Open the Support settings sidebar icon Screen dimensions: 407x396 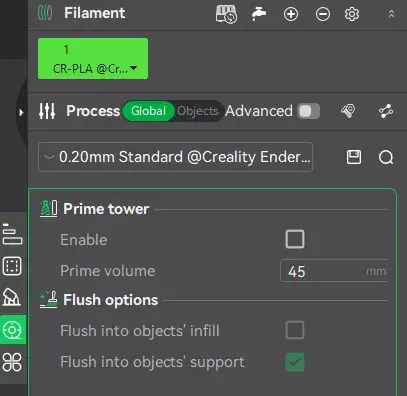tap(12, 297)
